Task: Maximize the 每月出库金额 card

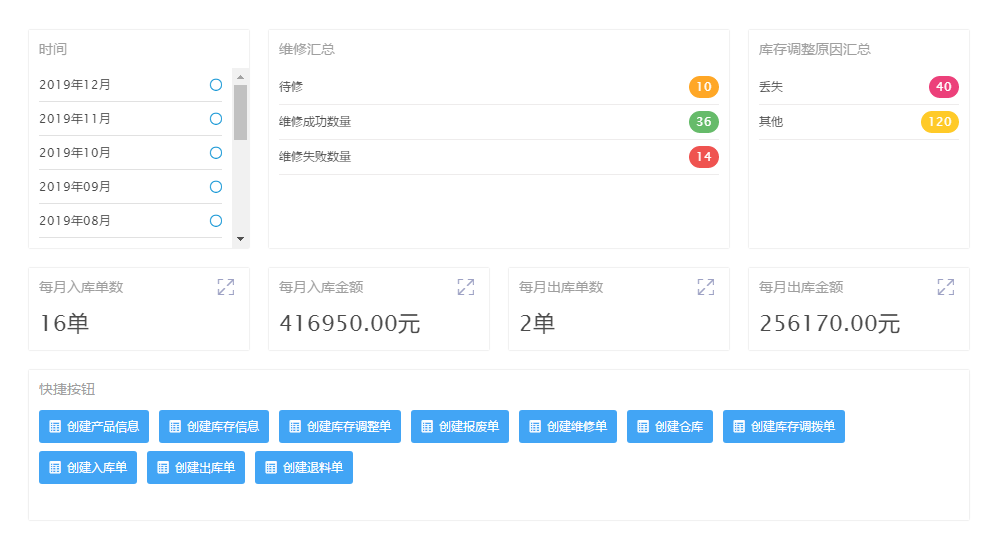Action: [946, 287]
